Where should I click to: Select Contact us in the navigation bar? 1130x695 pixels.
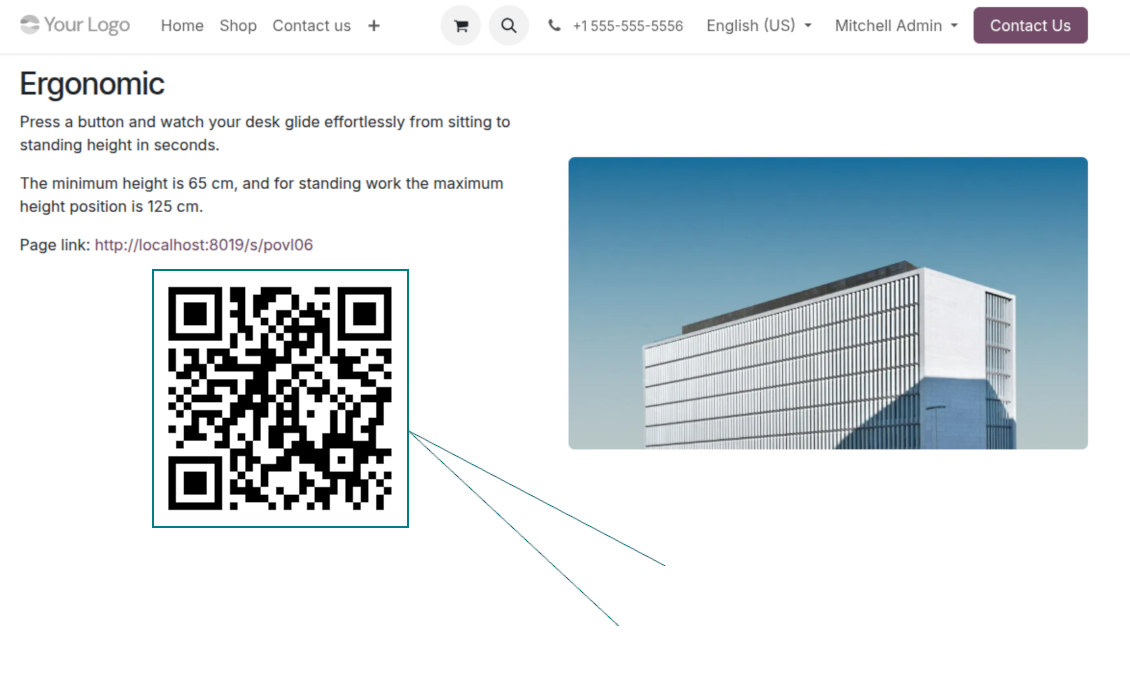pyautogui.click(x=311, y=26)
